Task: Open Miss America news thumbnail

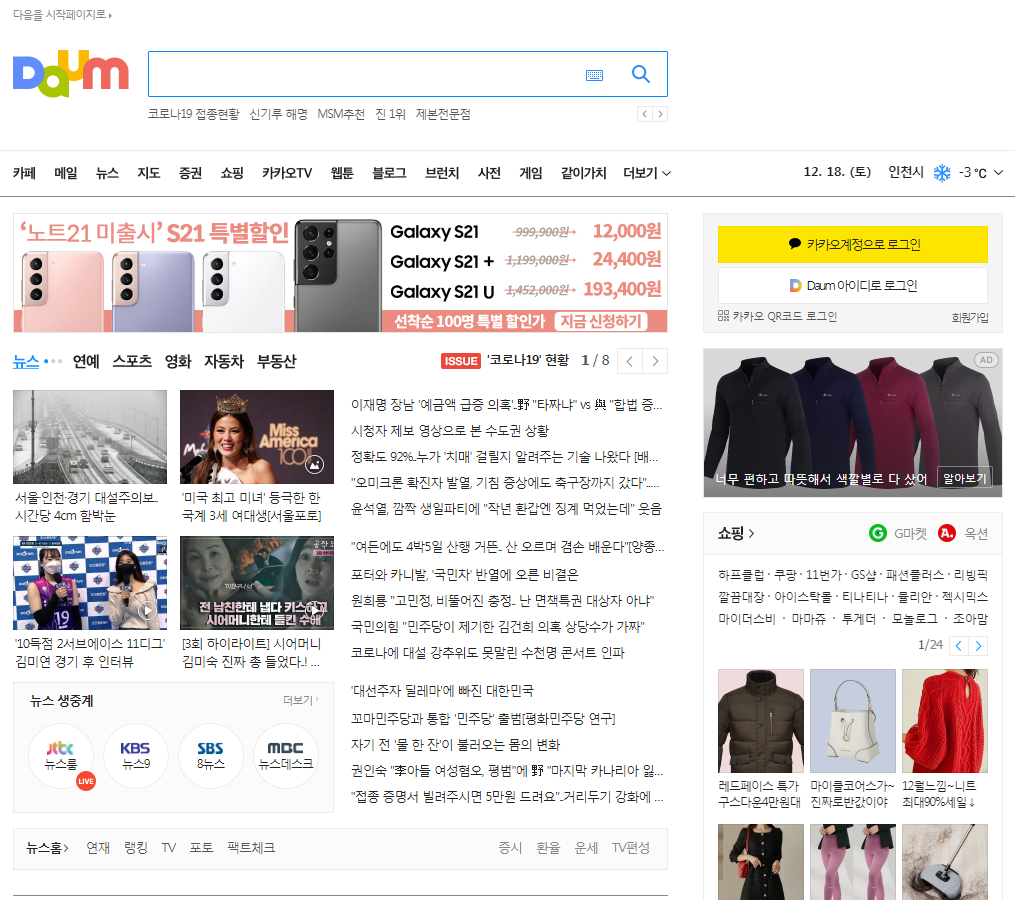Action: click(257, 437)
